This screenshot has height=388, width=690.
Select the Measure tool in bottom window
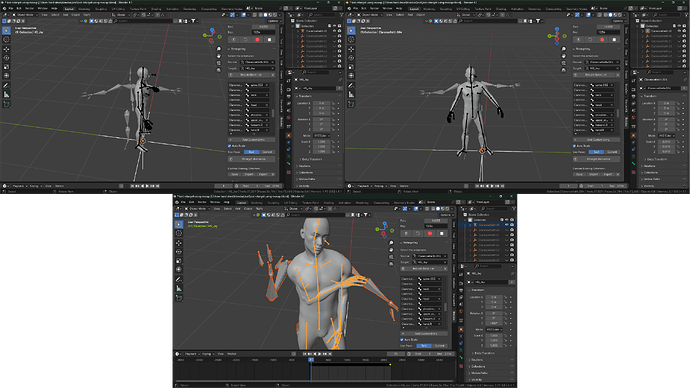[179, 289]
